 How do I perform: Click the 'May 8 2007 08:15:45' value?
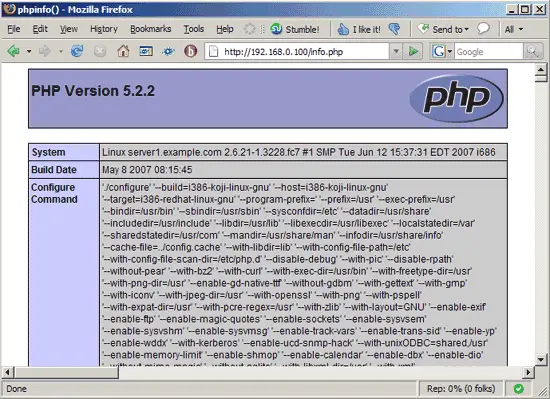[147, 170]
